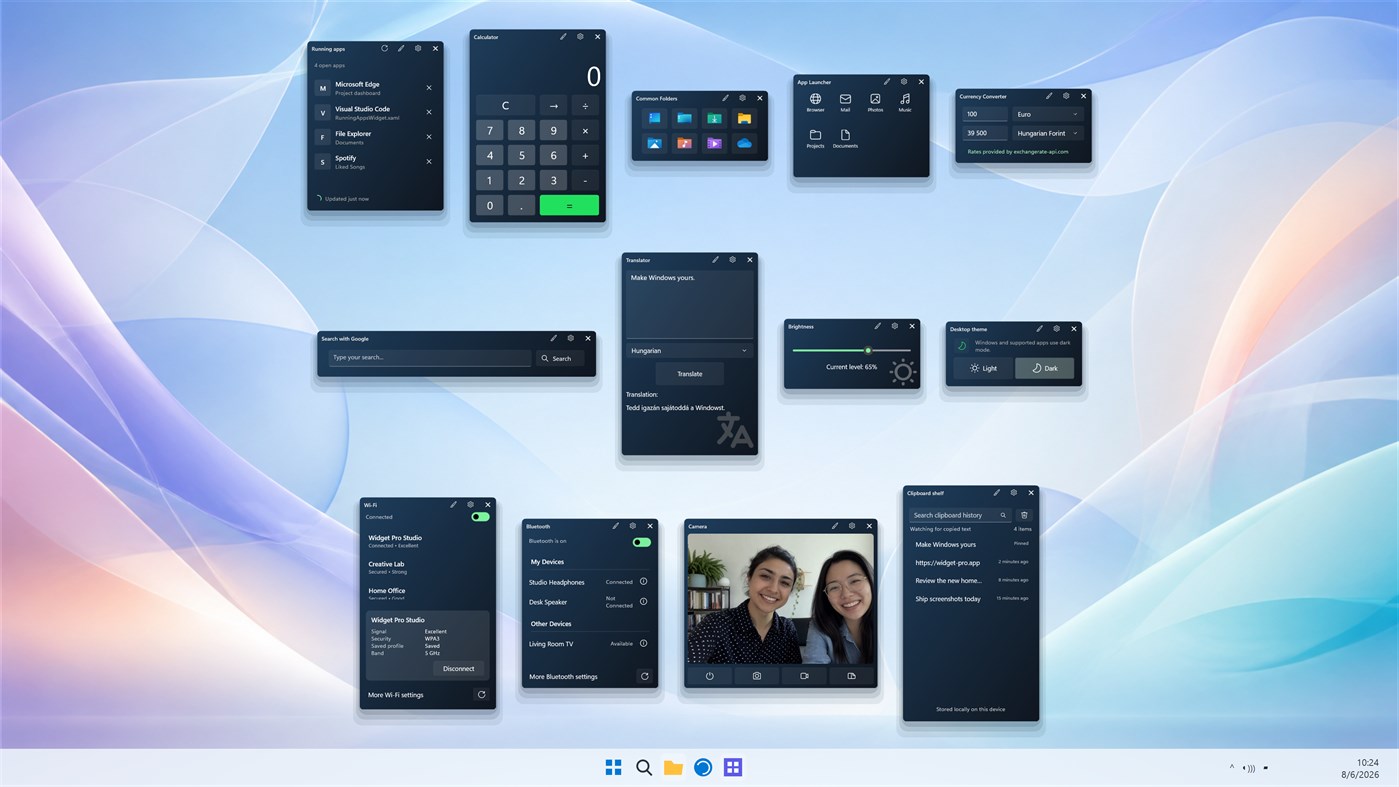The width and height of the screenshot is (1399, 787).
Task: Open the Projects folder in App Launcher
Action: (815, 138)
